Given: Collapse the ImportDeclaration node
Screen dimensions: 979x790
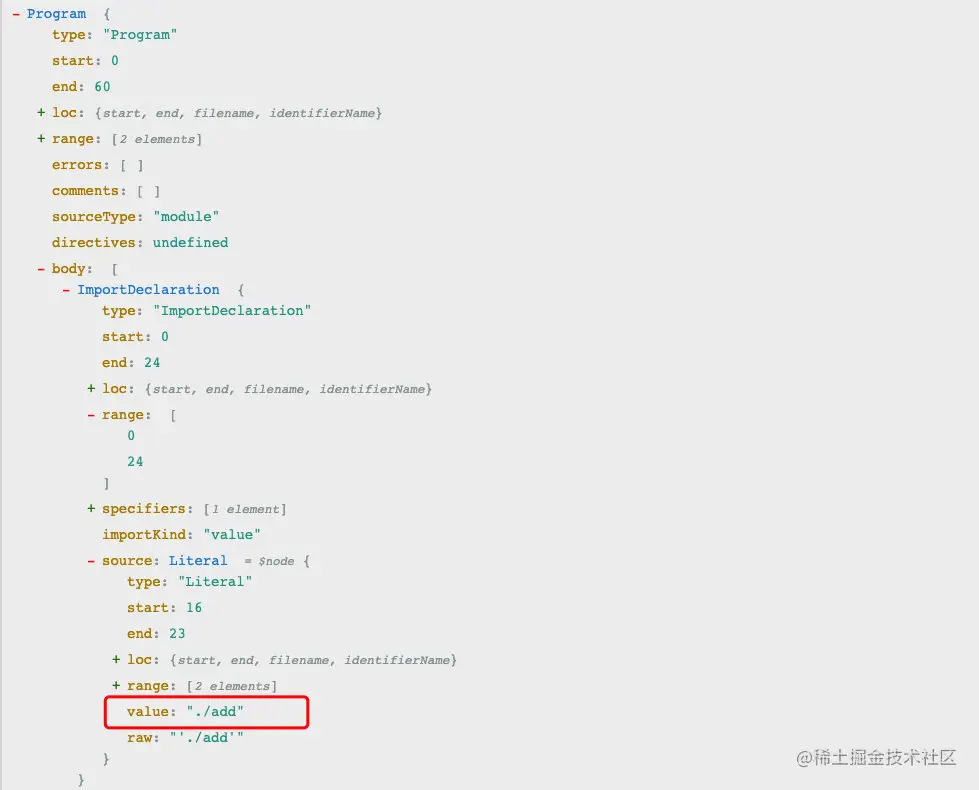Looking at the screenshot, I should pyautogui.click(x=66, y=290).
